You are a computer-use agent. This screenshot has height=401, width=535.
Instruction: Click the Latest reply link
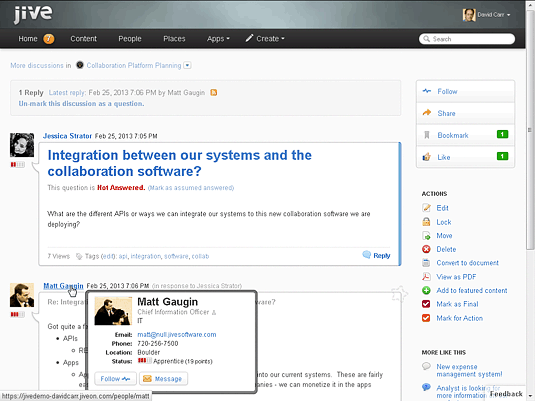[67, 92]
